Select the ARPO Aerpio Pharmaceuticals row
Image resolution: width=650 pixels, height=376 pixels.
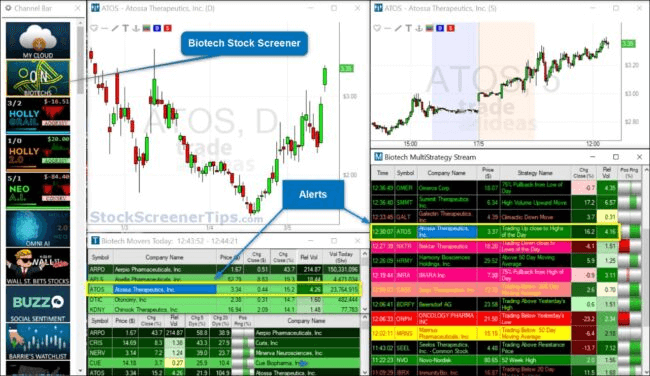224,269
